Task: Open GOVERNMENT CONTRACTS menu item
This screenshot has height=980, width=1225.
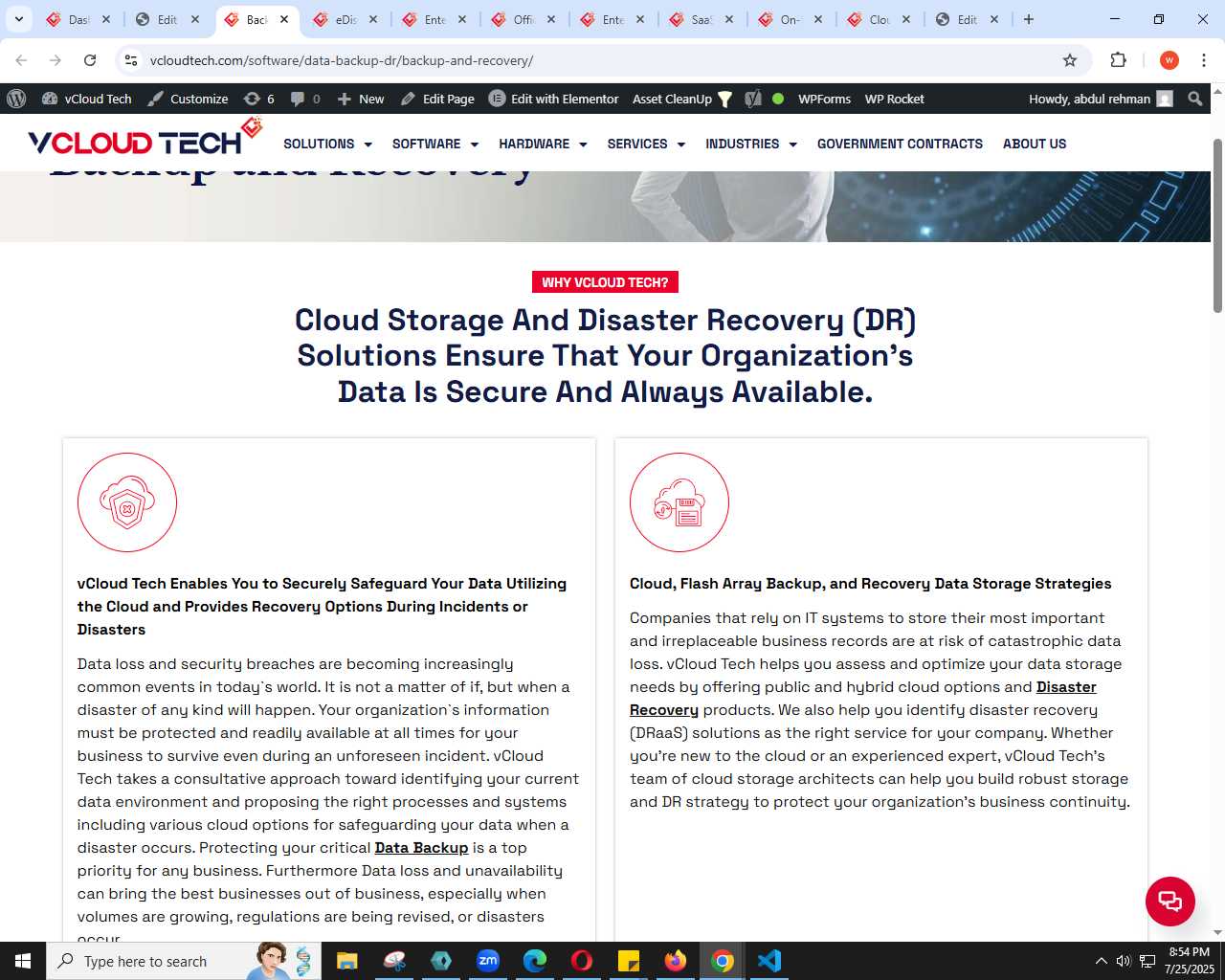Action: [x=900, y=144]
